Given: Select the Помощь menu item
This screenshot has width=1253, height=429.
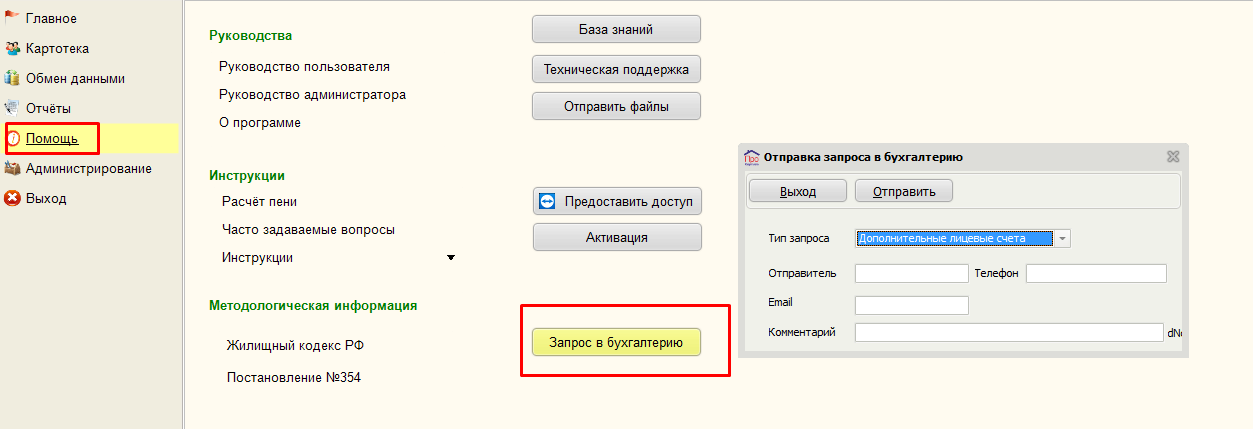Looking at the screenshot, I should tap(52, 138).
